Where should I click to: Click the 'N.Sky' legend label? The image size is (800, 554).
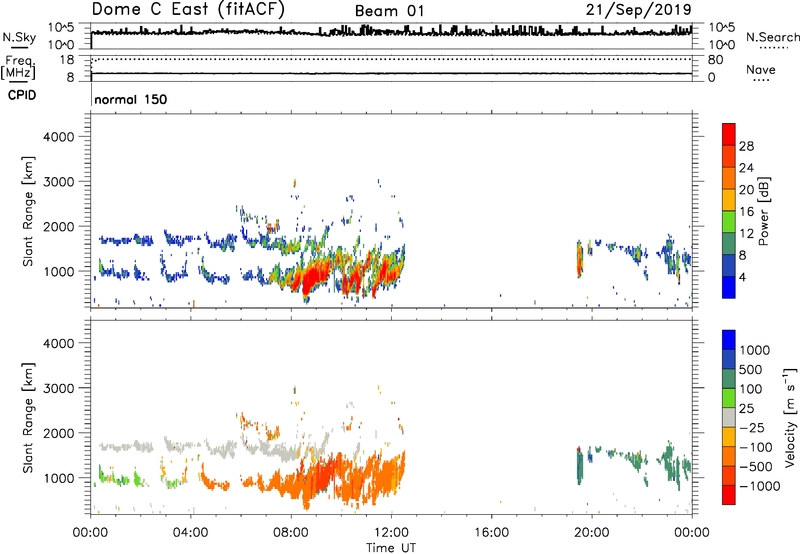pyautogui.click(x=19, y=37)
